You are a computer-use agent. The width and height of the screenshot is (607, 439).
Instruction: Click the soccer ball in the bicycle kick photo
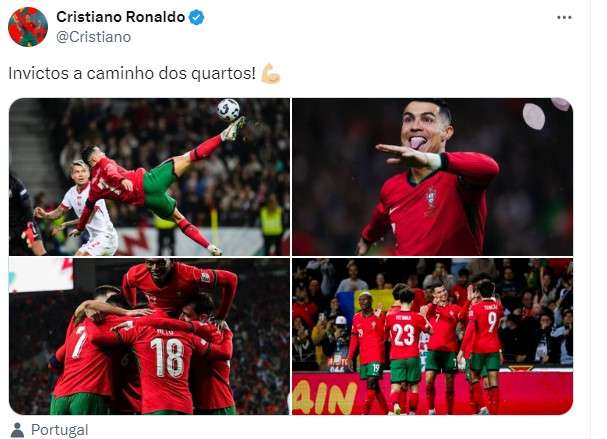[x=228, y=110]
